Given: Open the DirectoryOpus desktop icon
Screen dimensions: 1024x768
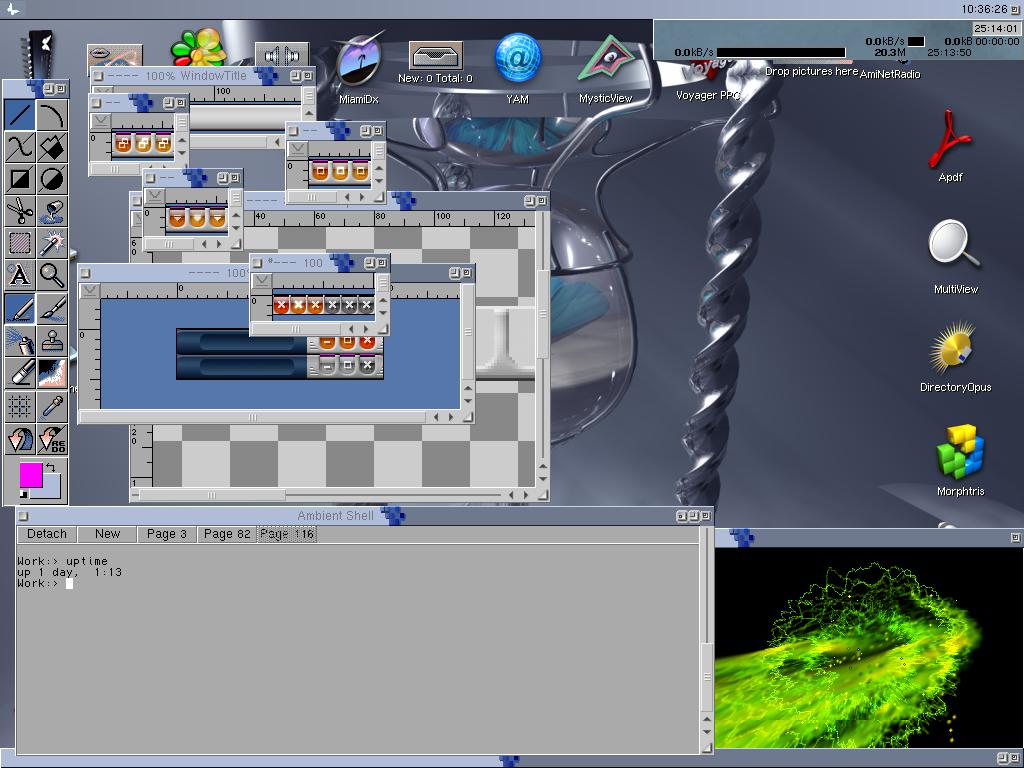Looking at the screenshot, I should pos(955,357).
